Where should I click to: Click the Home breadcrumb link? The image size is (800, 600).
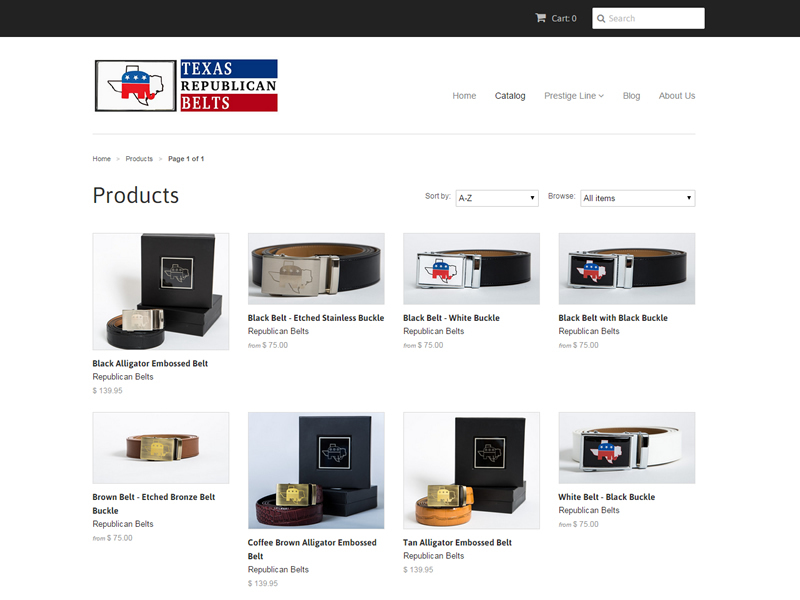102,159
